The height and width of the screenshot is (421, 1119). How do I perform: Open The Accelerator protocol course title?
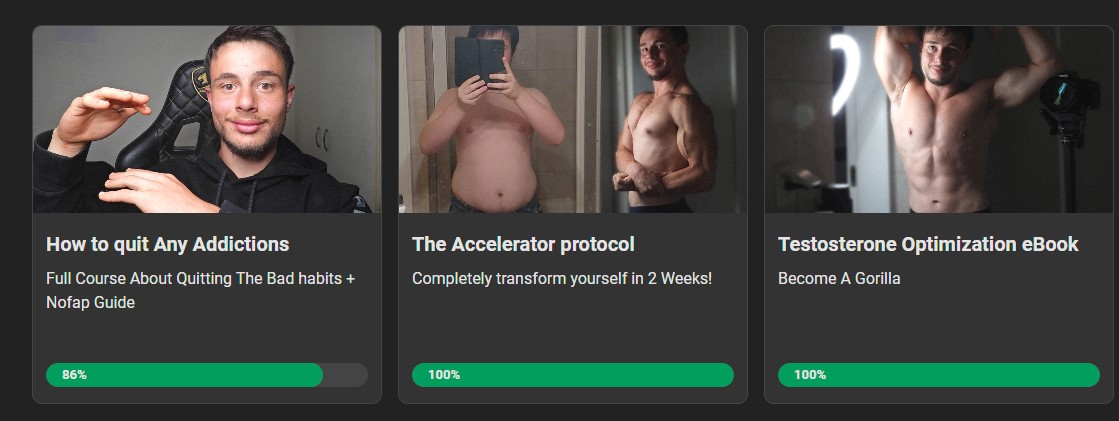(x=523, y=244)
